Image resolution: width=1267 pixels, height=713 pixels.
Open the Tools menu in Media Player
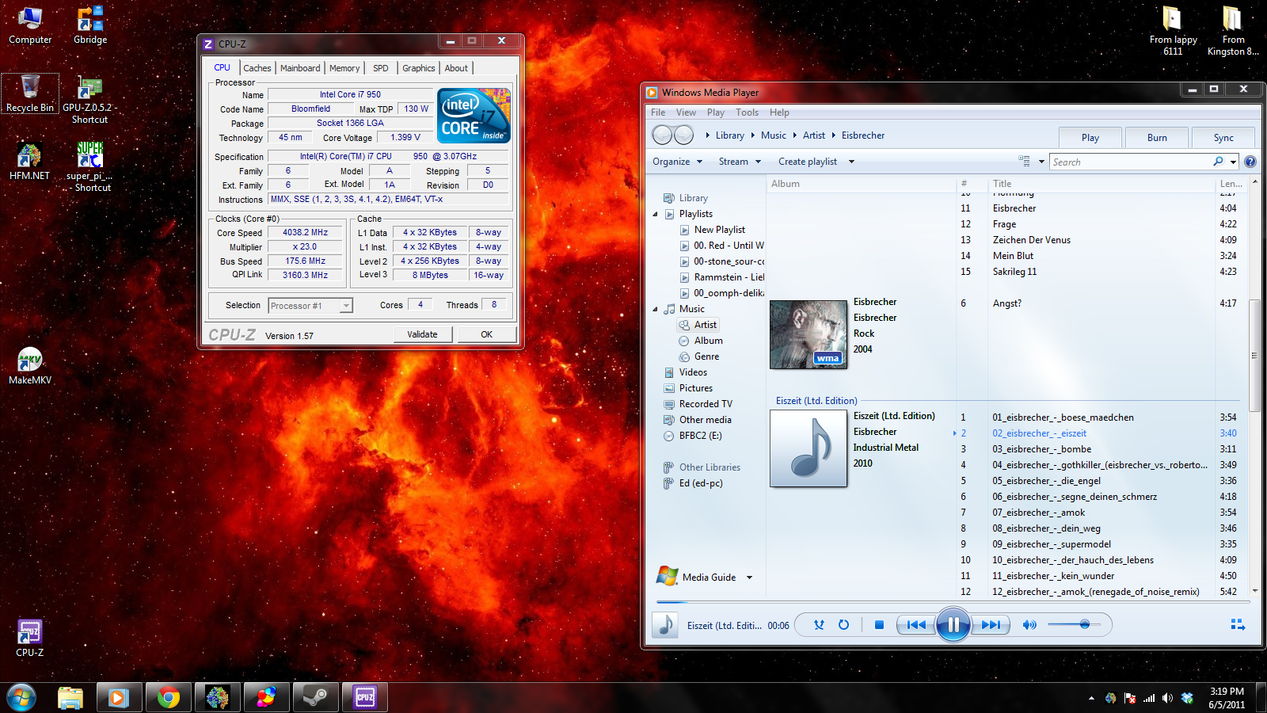(747, 113)
